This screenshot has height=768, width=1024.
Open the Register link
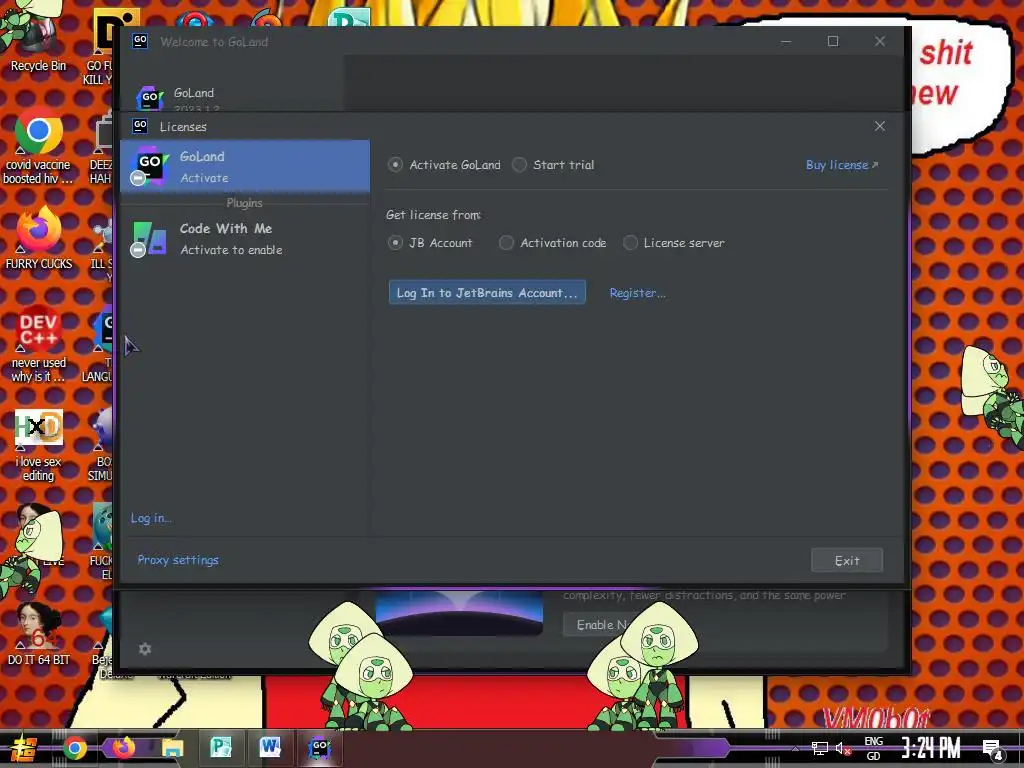pyautogui.click(x=637, y=293)
